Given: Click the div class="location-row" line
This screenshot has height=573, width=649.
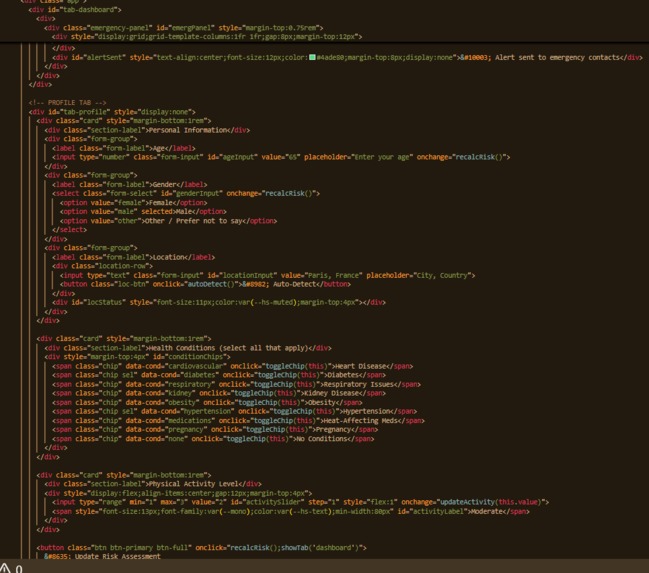Looking at the screenshot, I should [102, 266].
